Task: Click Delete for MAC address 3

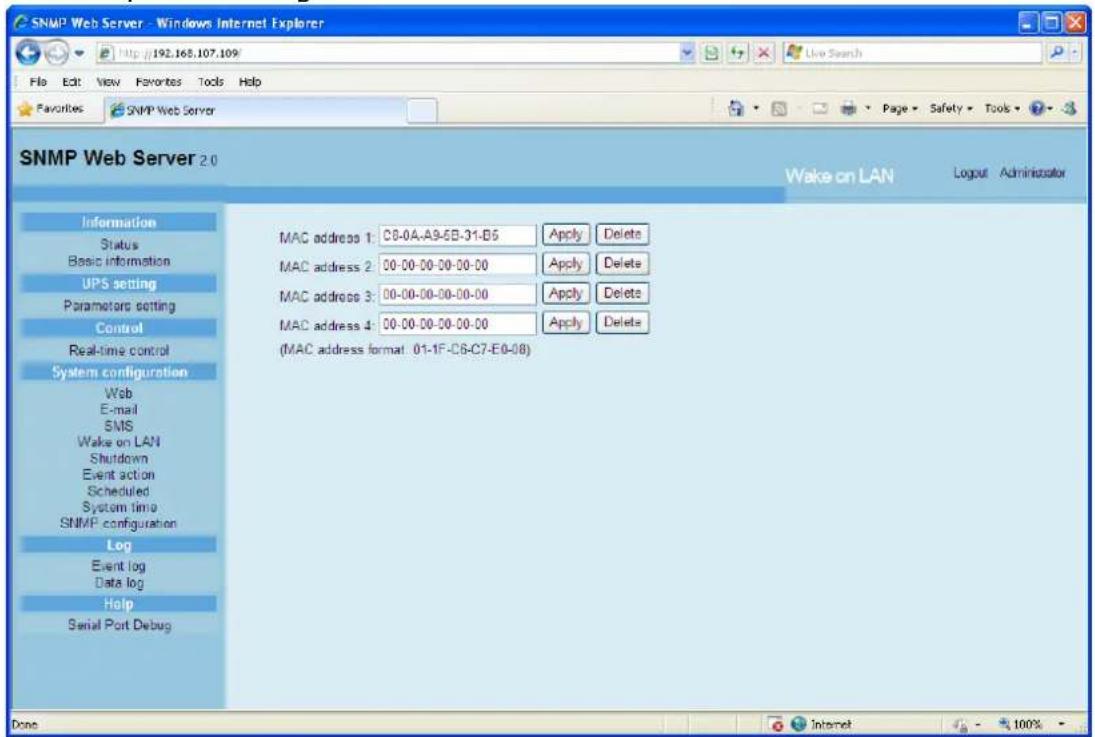Action: tap(622, 293)
